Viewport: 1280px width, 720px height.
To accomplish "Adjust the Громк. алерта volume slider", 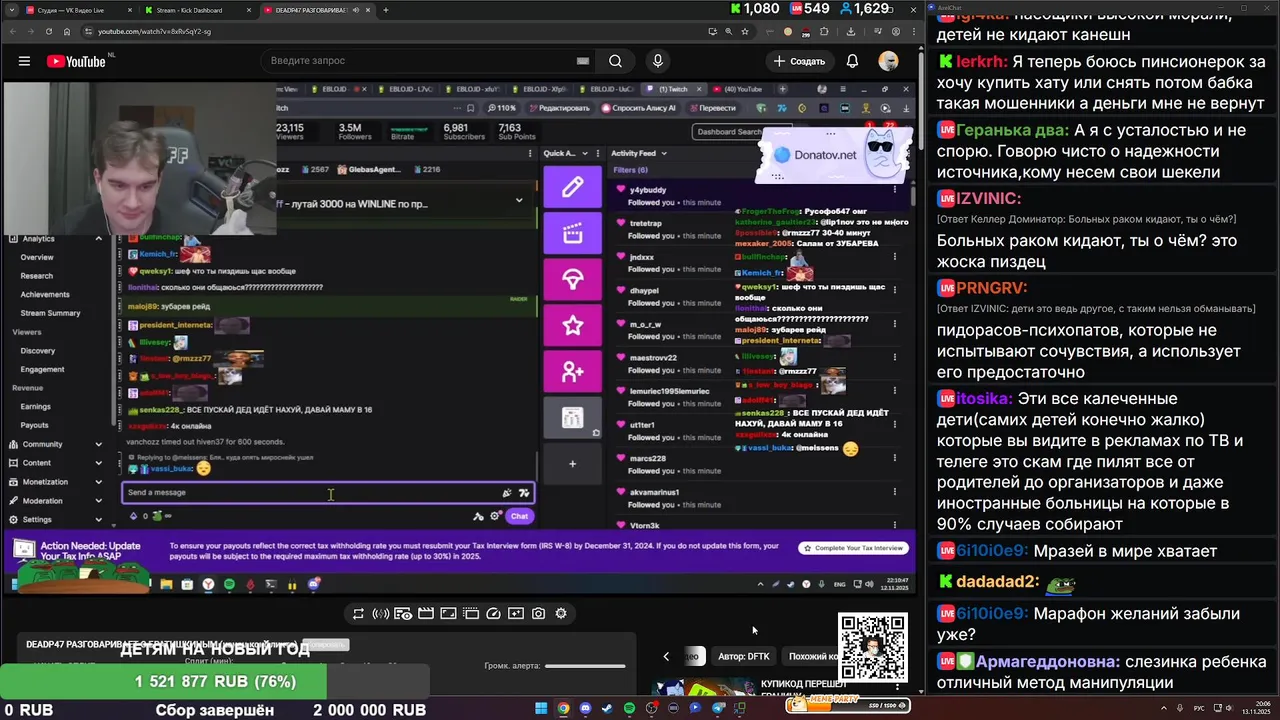I will 585,666.
